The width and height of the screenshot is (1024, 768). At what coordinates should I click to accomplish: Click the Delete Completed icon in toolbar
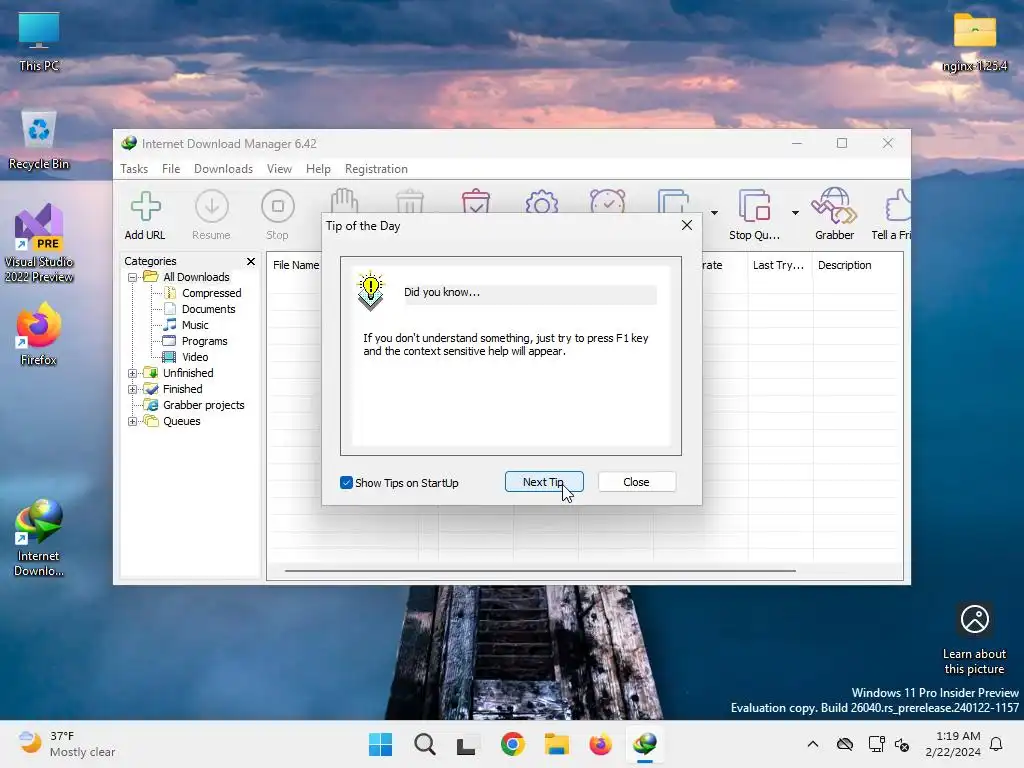pos(475,201)
